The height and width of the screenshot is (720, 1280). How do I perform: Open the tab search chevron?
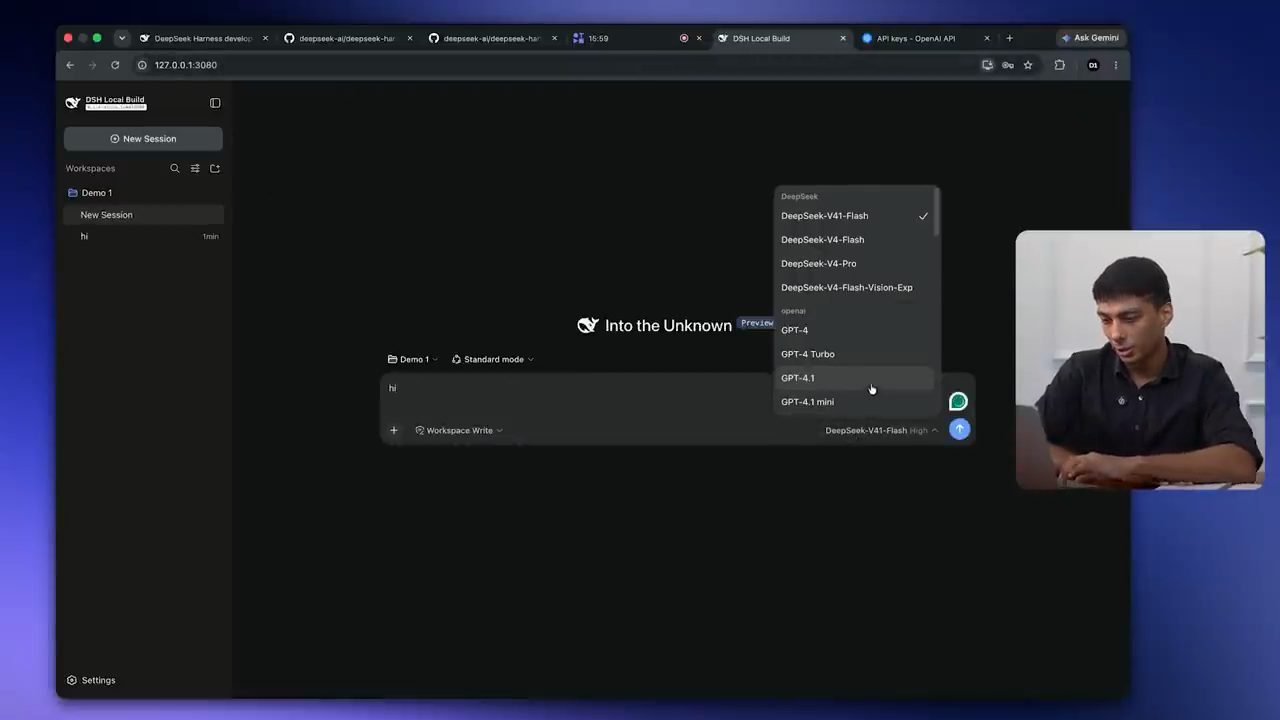(x=122, y=38)
